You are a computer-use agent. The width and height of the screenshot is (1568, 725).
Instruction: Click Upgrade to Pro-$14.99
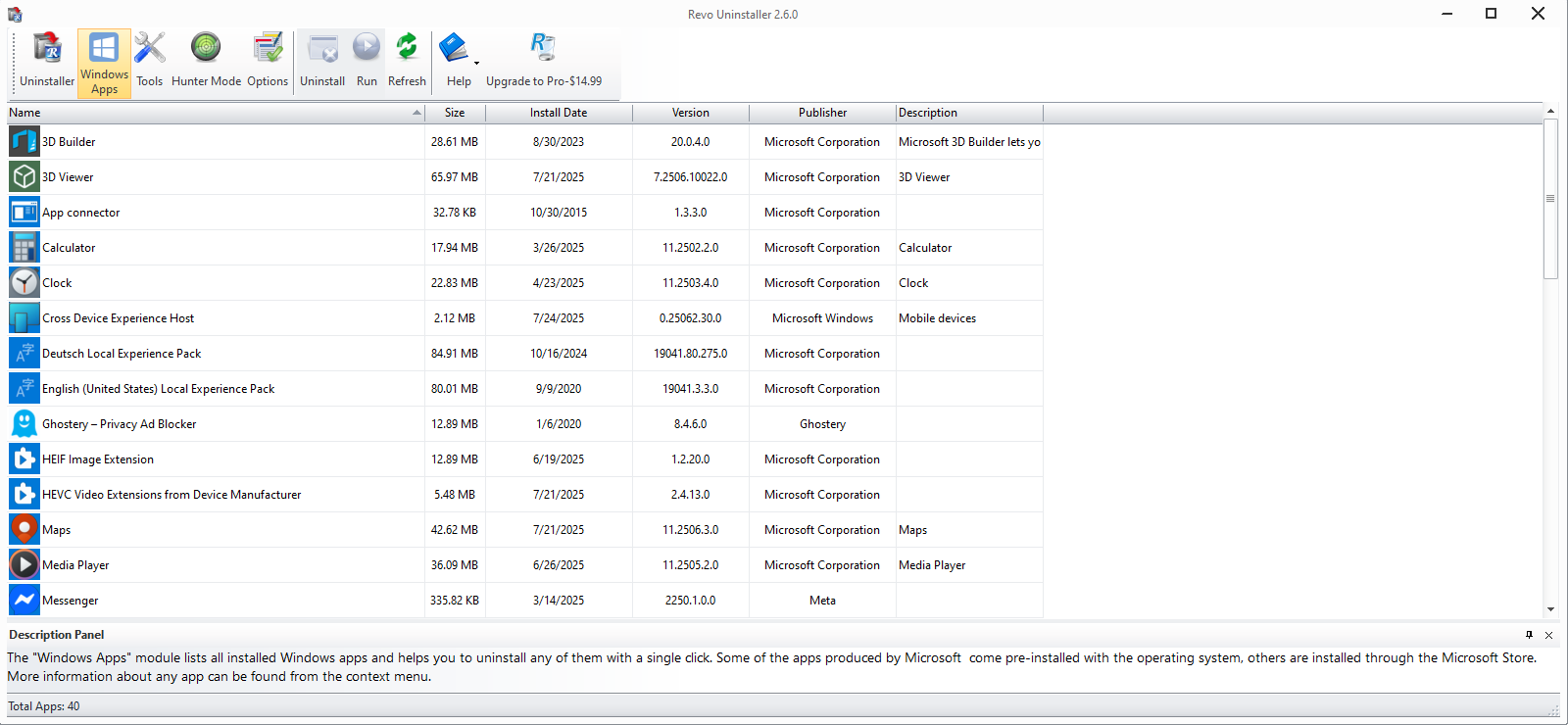[544, 61]
